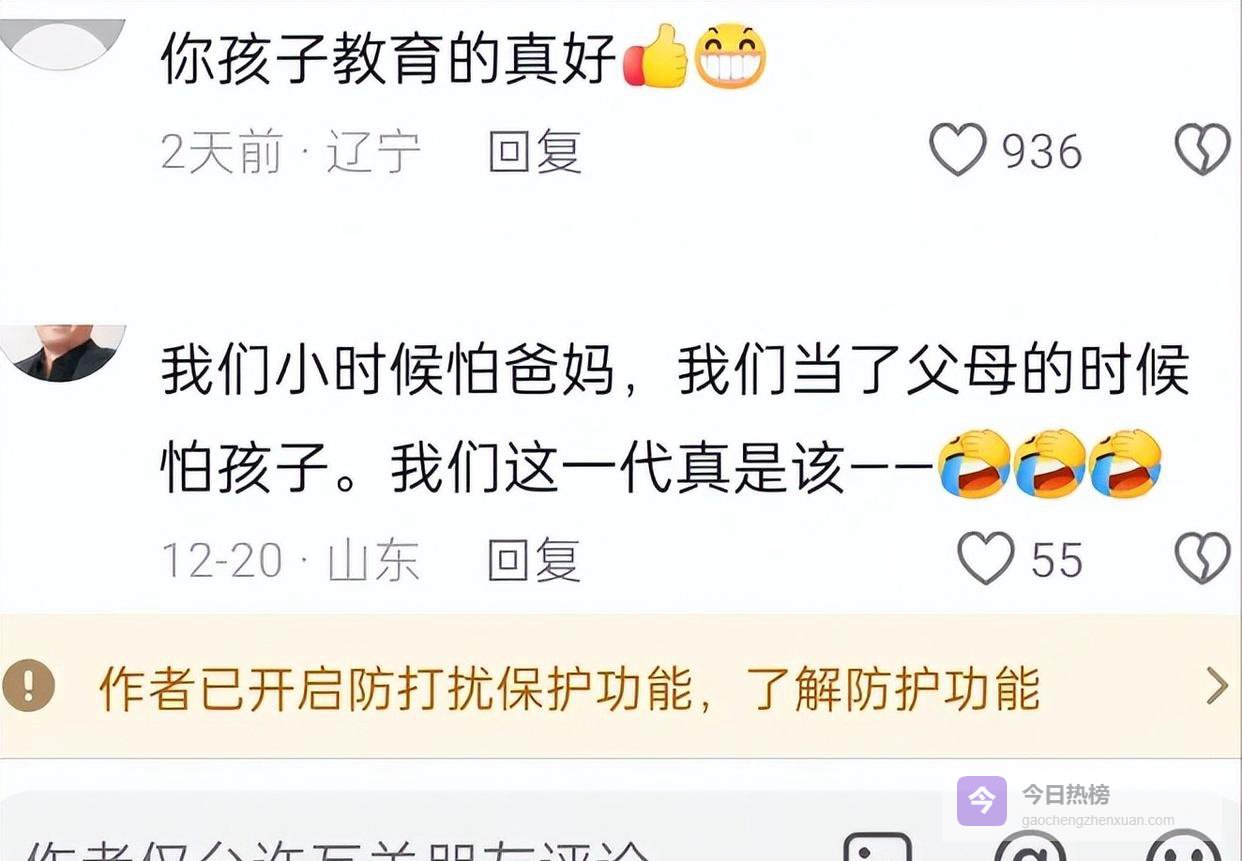Open the emoji smiley icon in comment bar
Image resolution: width=1242 pixels, height=861 pixels.
click(1183, 847)
